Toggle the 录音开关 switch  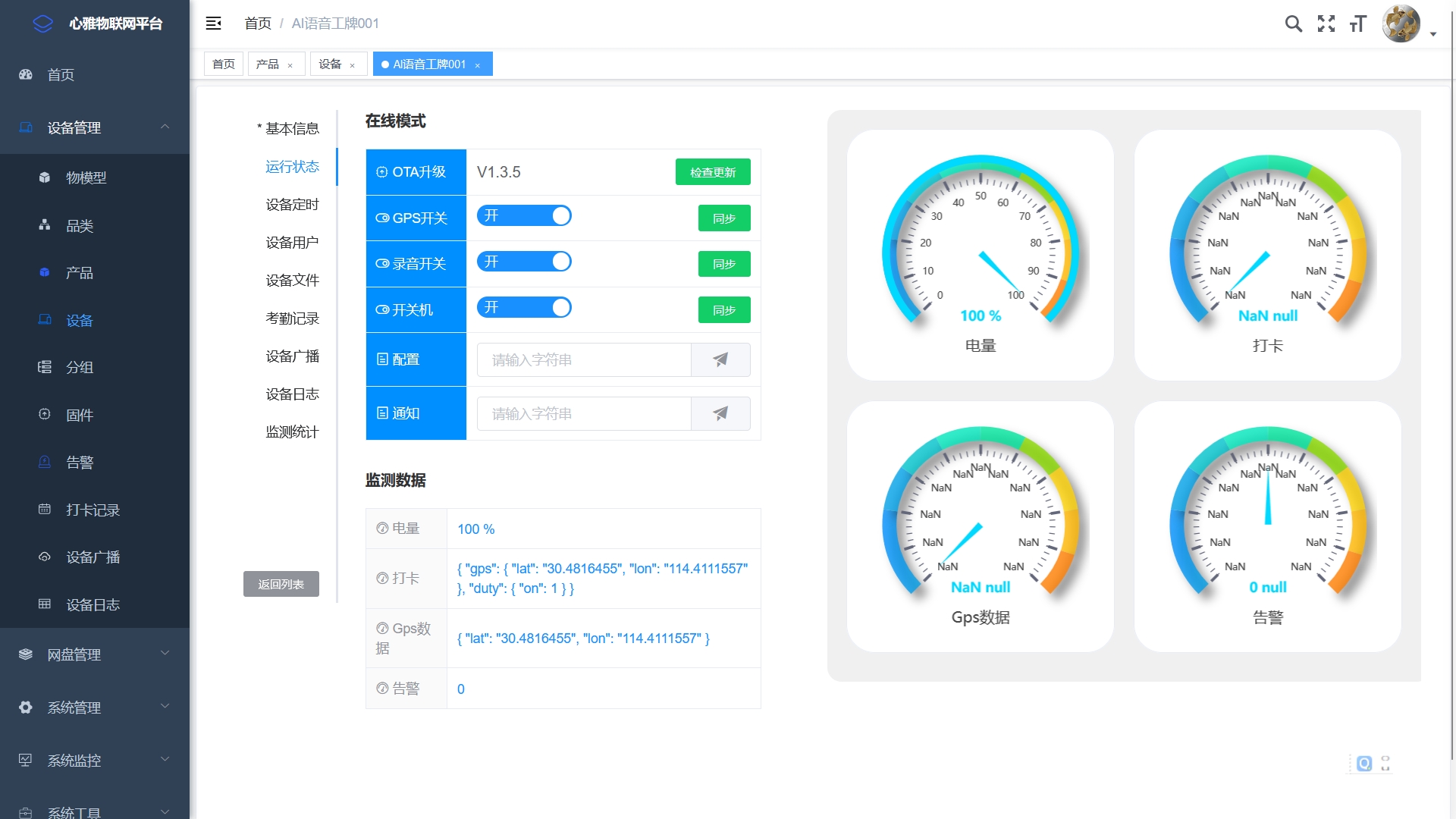(524, 262)
